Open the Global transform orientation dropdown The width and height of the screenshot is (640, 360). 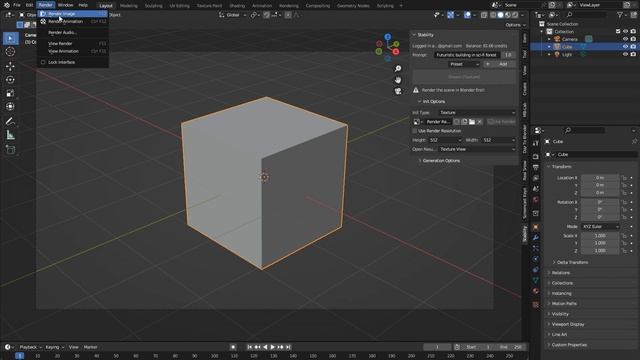click(233, 15)
